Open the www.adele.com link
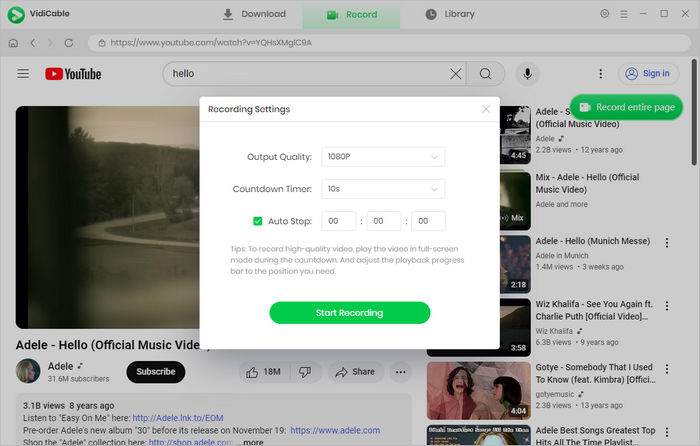The image size is (700, 446). tap(335, 430)
